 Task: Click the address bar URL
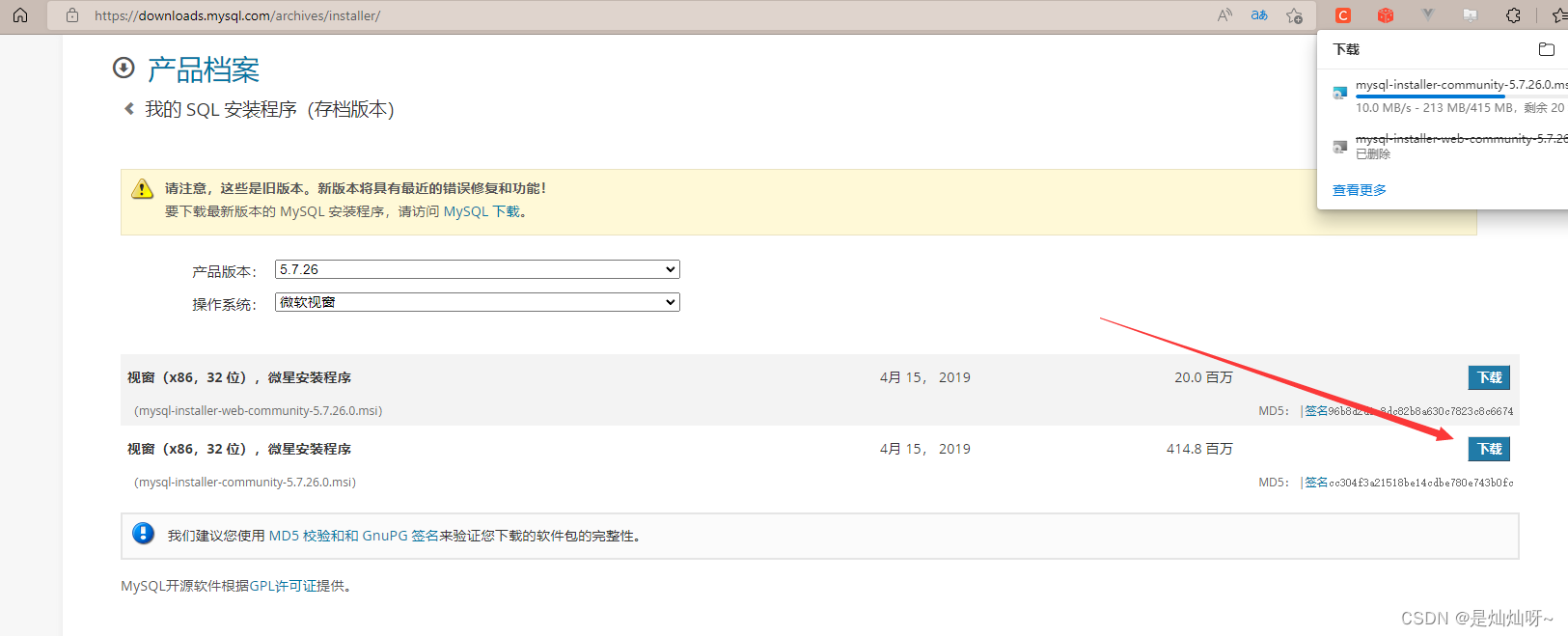[x=237, y=15]
